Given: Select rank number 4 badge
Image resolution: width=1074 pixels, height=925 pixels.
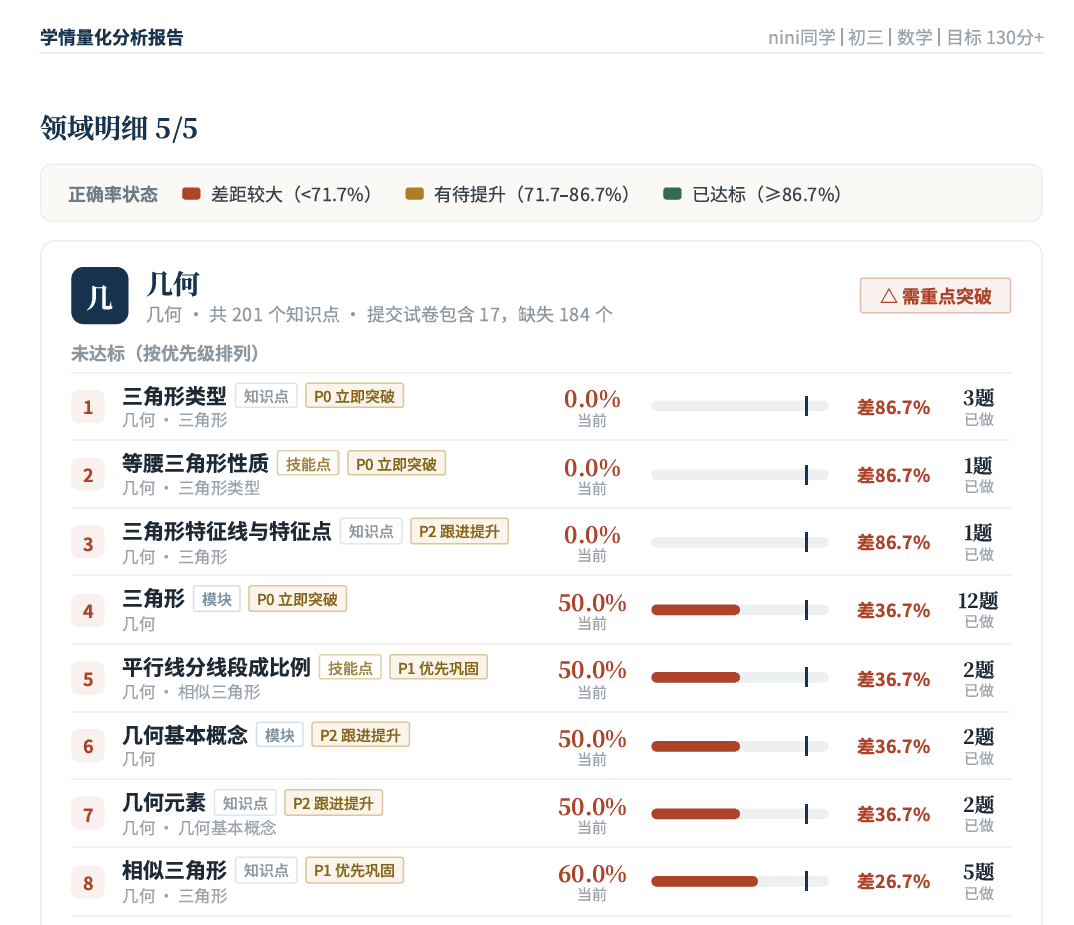Looking at the screenshot, I should 88,610.
